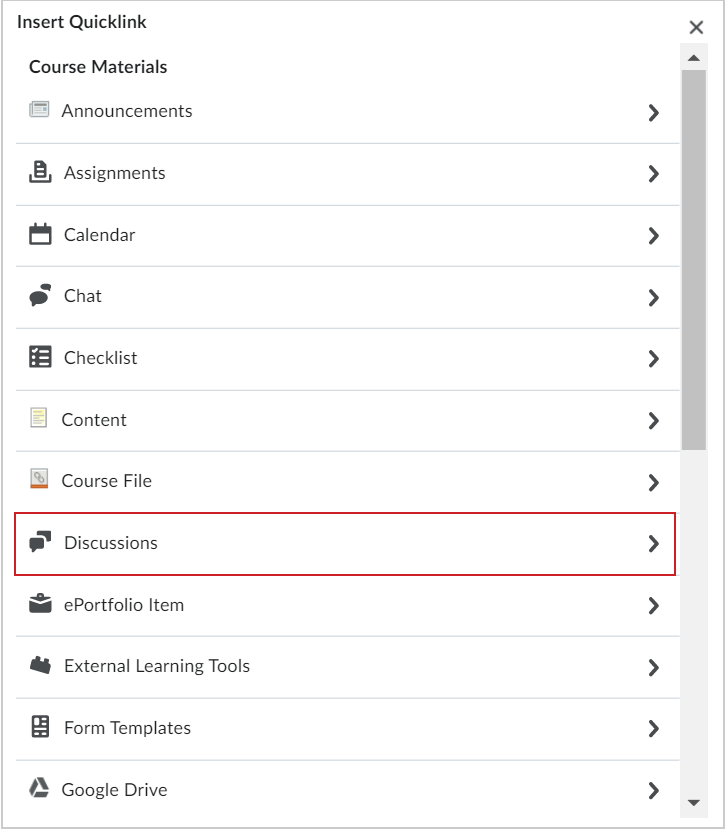
Task: Click the Course File attachment icon
Action: [41, 480]
